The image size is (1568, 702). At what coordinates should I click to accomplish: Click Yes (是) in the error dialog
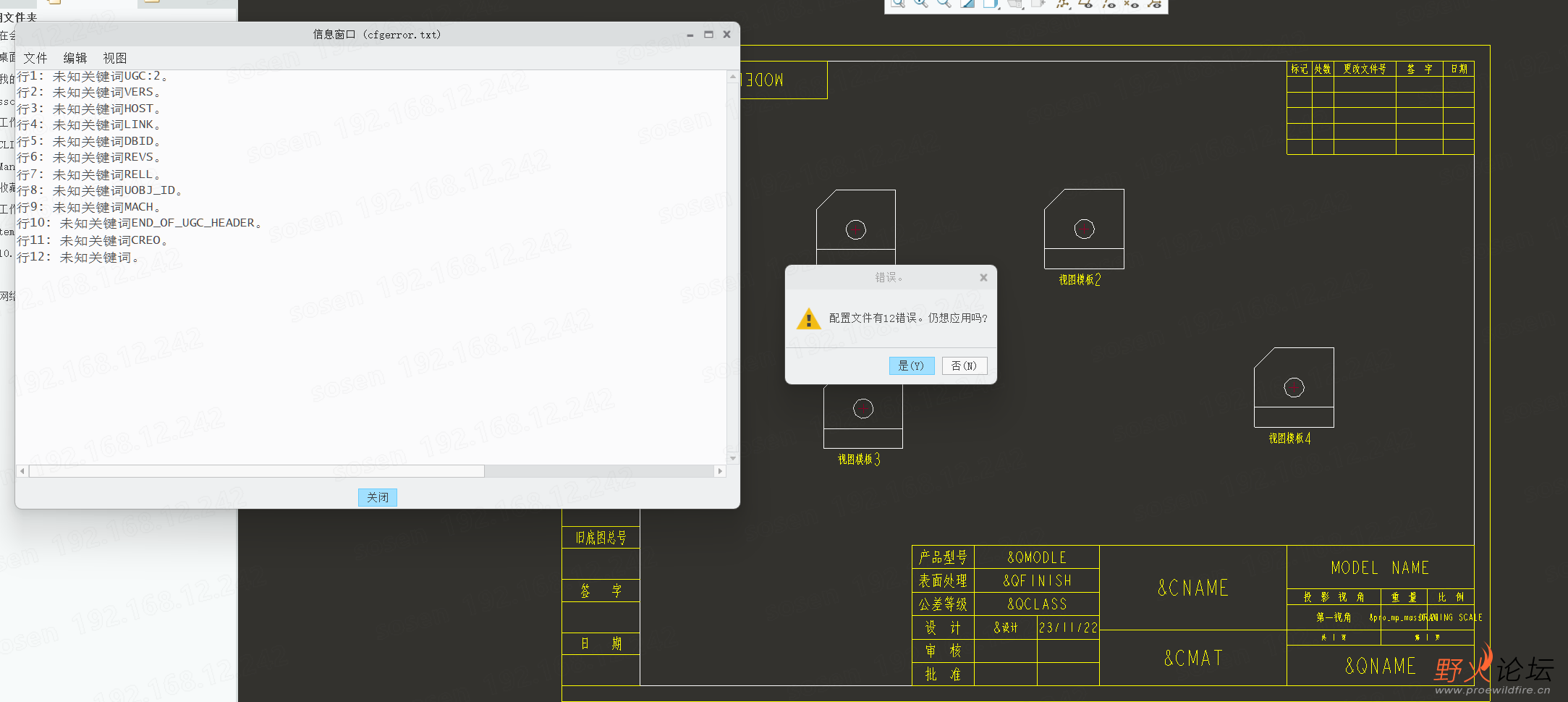pos(911,365)
